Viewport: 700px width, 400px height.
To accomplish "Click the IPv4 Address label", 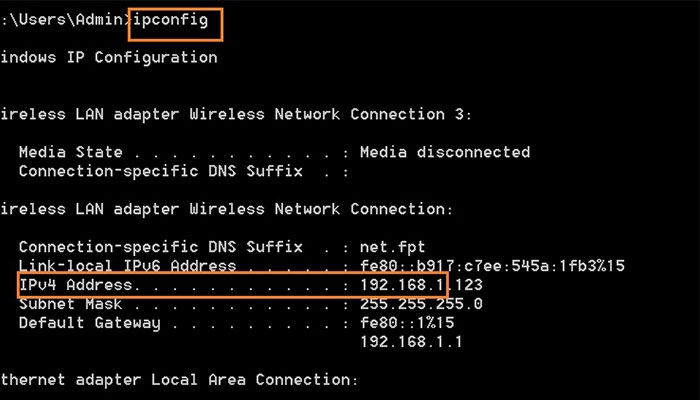I will coord(76,285).
